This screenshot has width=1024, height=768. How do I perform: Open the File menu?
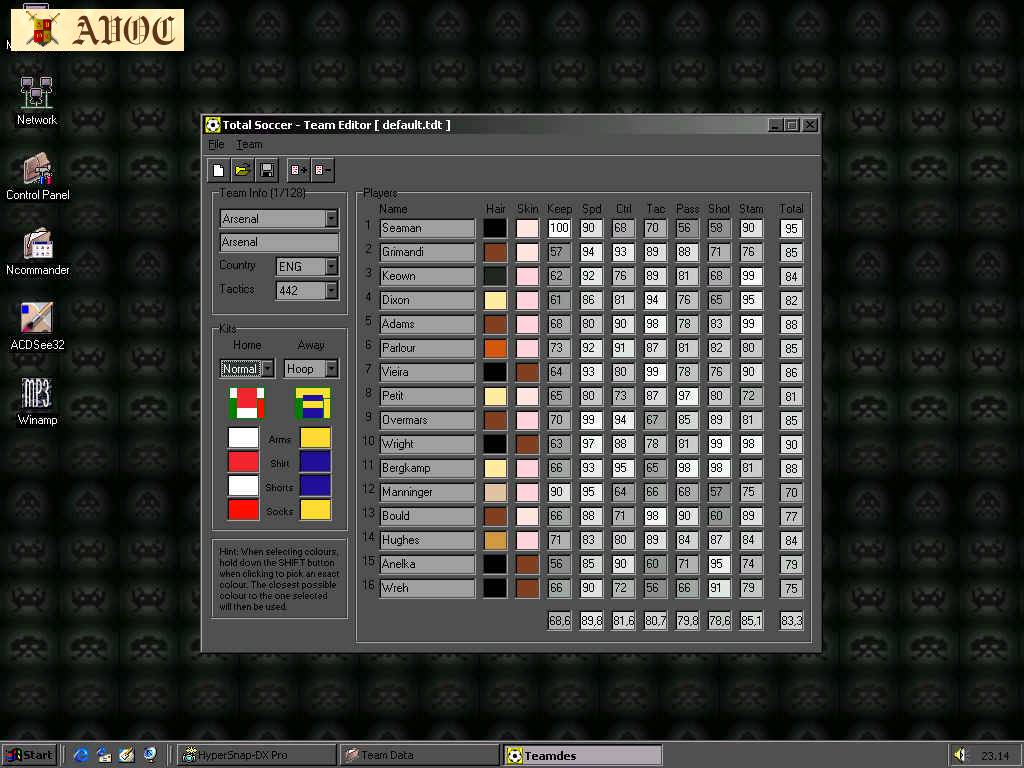pyautogui.click(x=216, y=144)
